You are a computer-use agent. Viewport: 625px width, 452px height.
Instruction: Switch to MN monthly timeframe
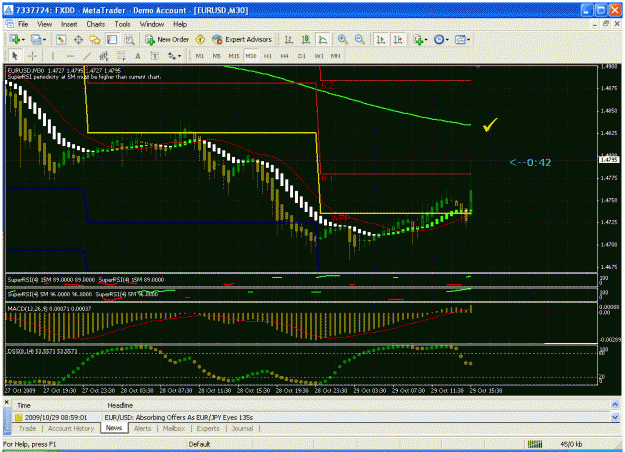[x=336, y=56]
